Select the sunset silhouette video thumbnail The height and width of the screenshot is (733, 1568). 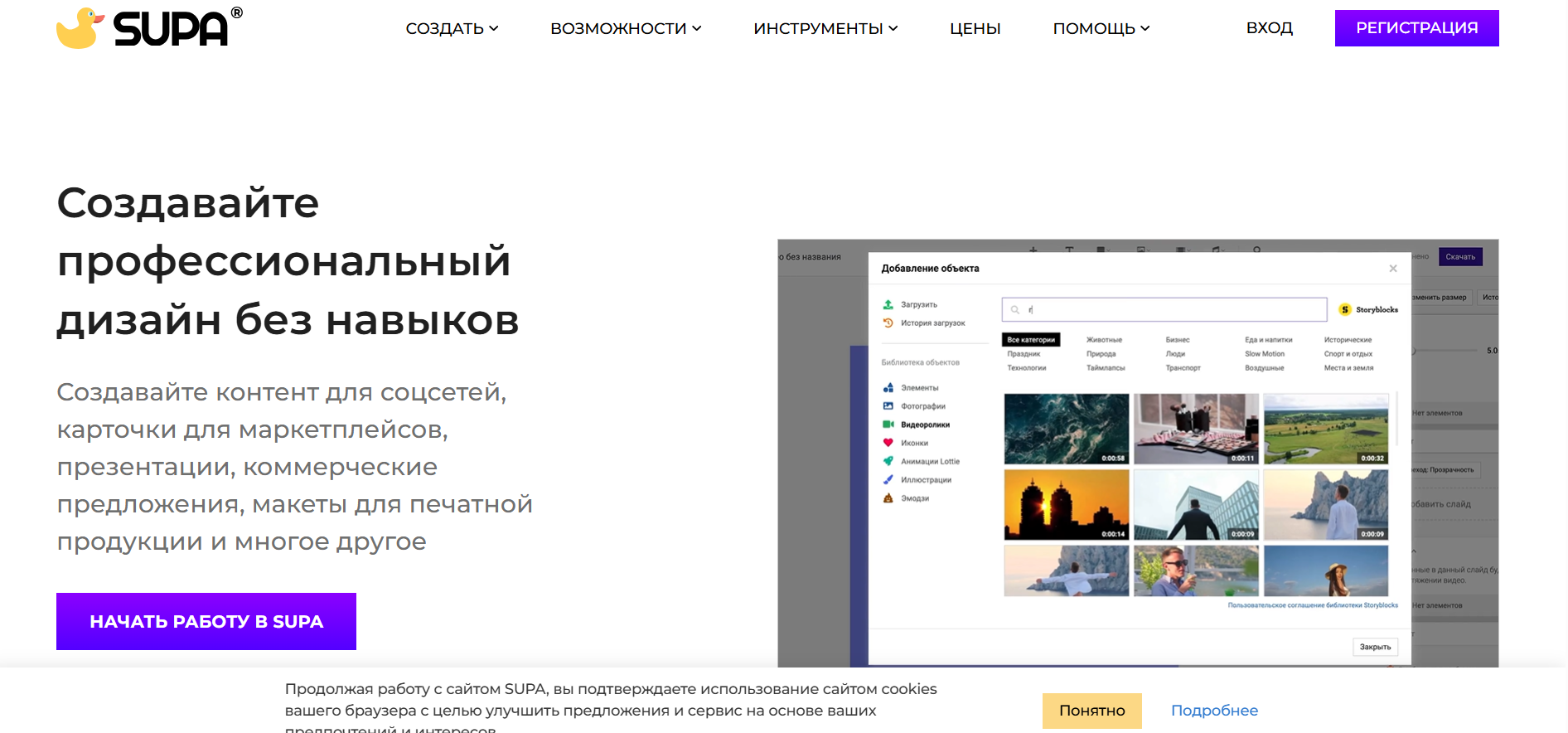1066,505
